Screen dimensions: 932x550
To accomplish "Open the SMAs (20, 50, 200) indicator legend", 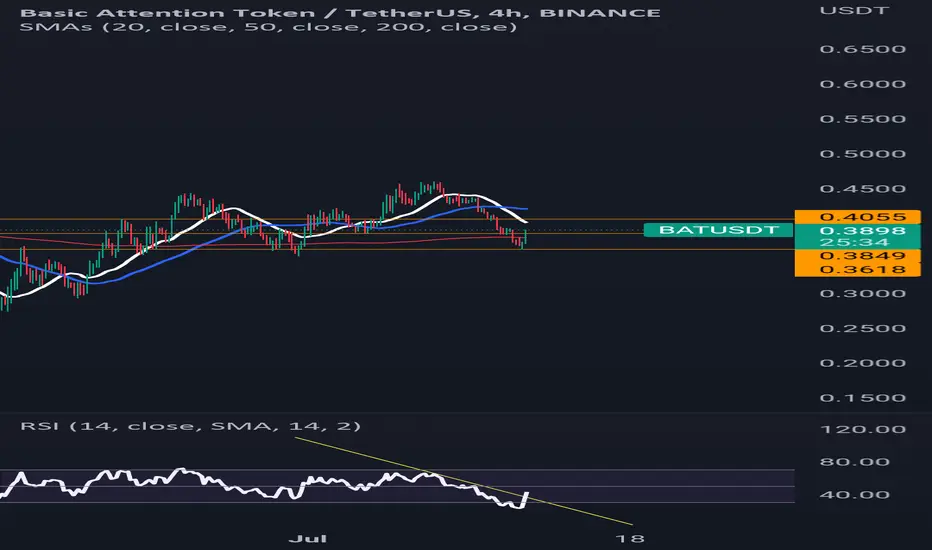I will [x=268, y=27].
